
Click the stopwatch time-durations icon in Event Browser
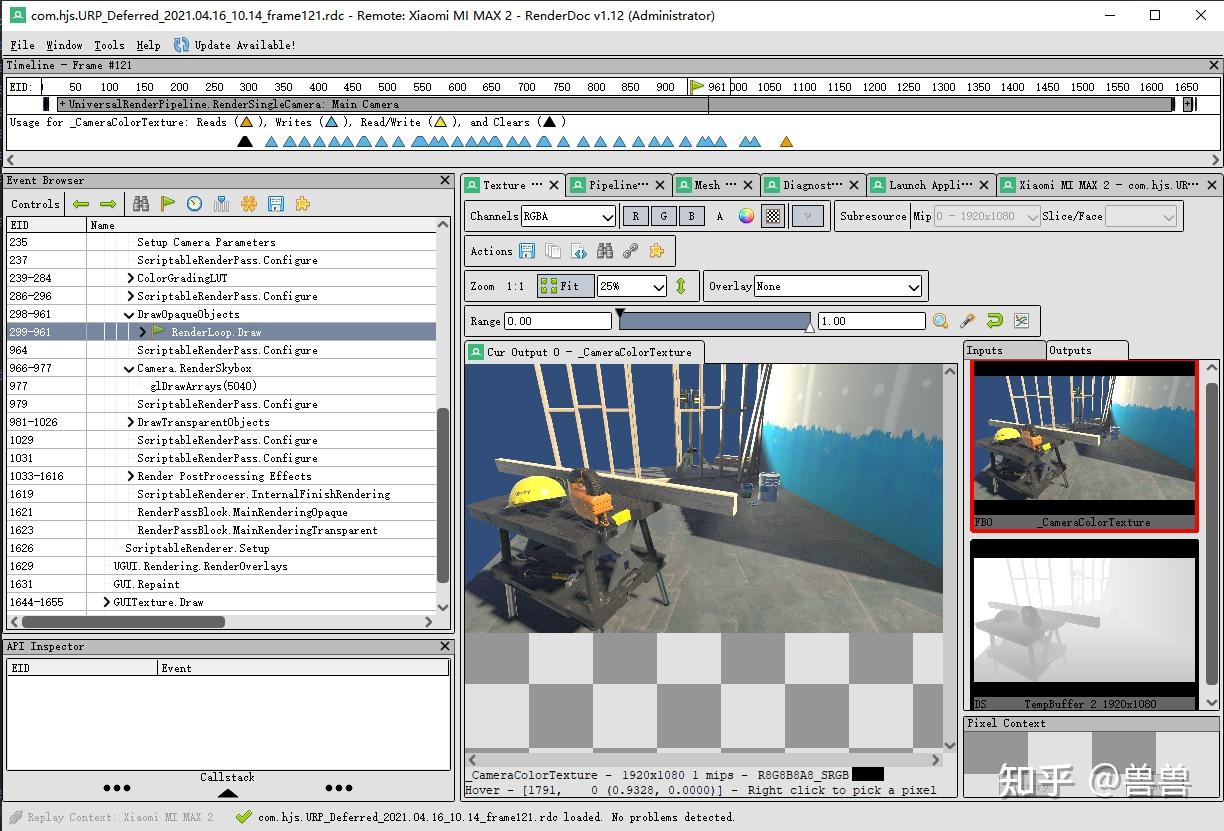(195, 204)
